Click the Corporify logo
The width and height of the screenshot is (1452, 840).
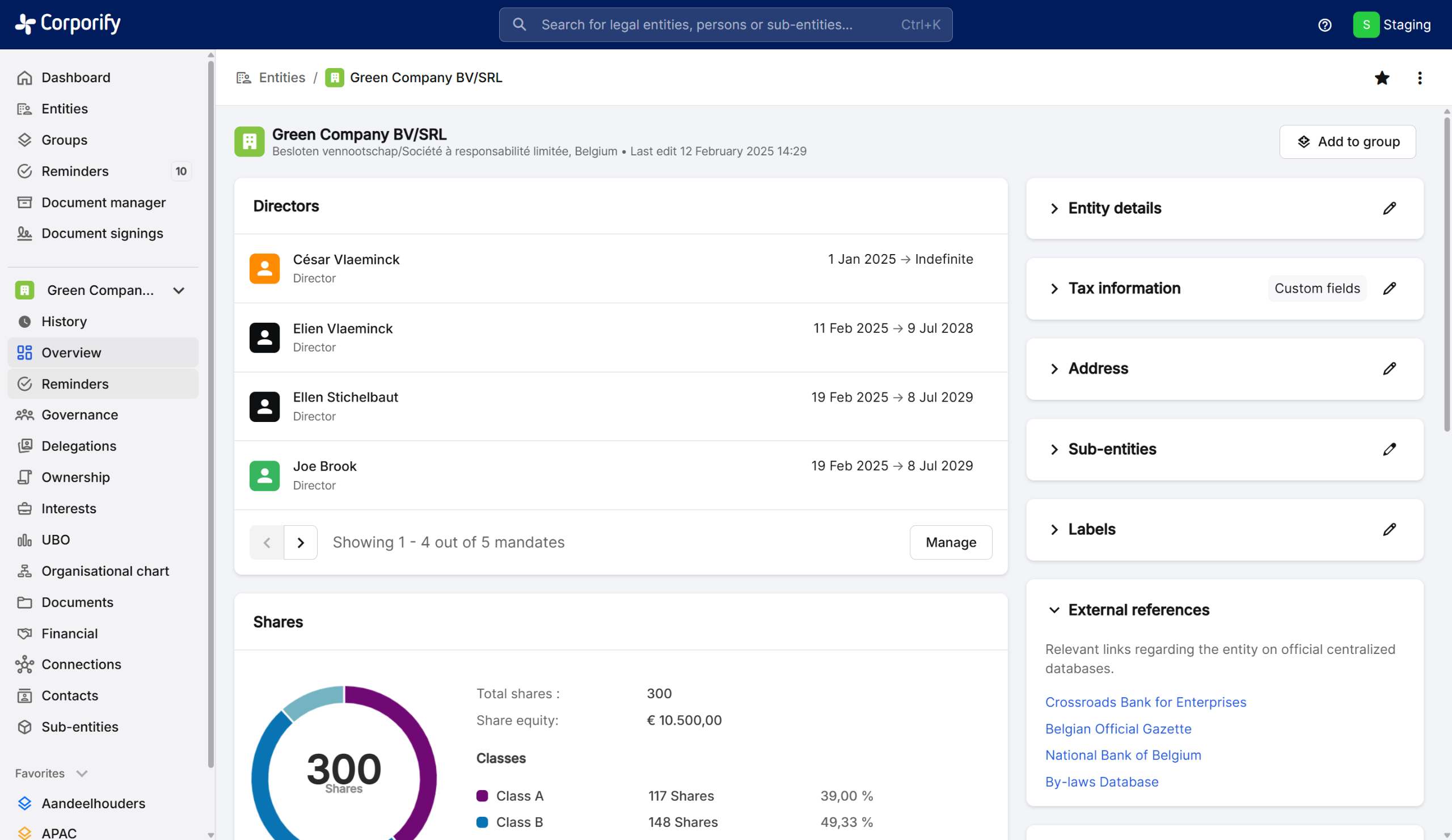(68, 24)
